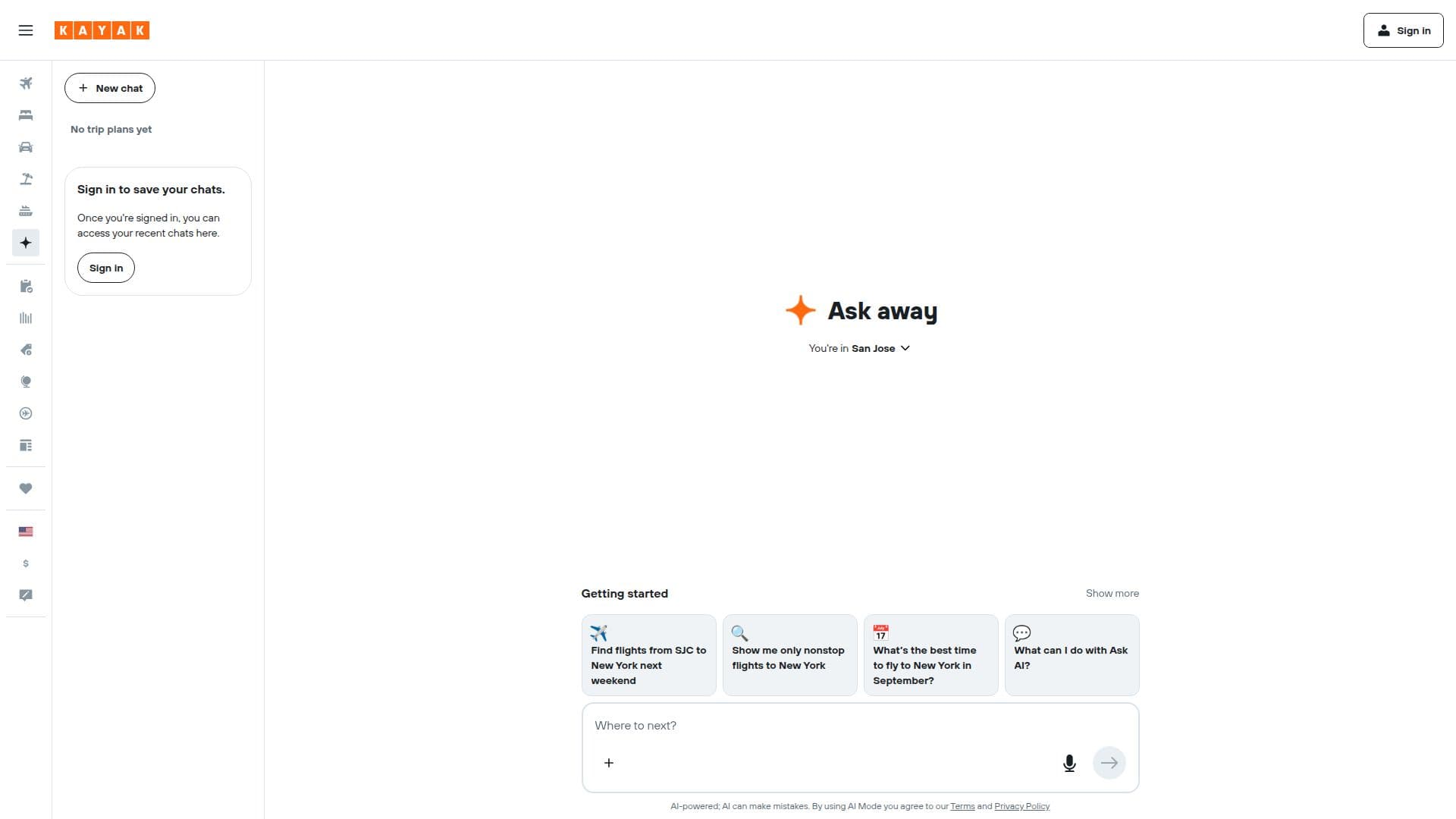Click the 'Getting started' label
The width and height of the screenshot is (1456, 819).
(624, 594)
